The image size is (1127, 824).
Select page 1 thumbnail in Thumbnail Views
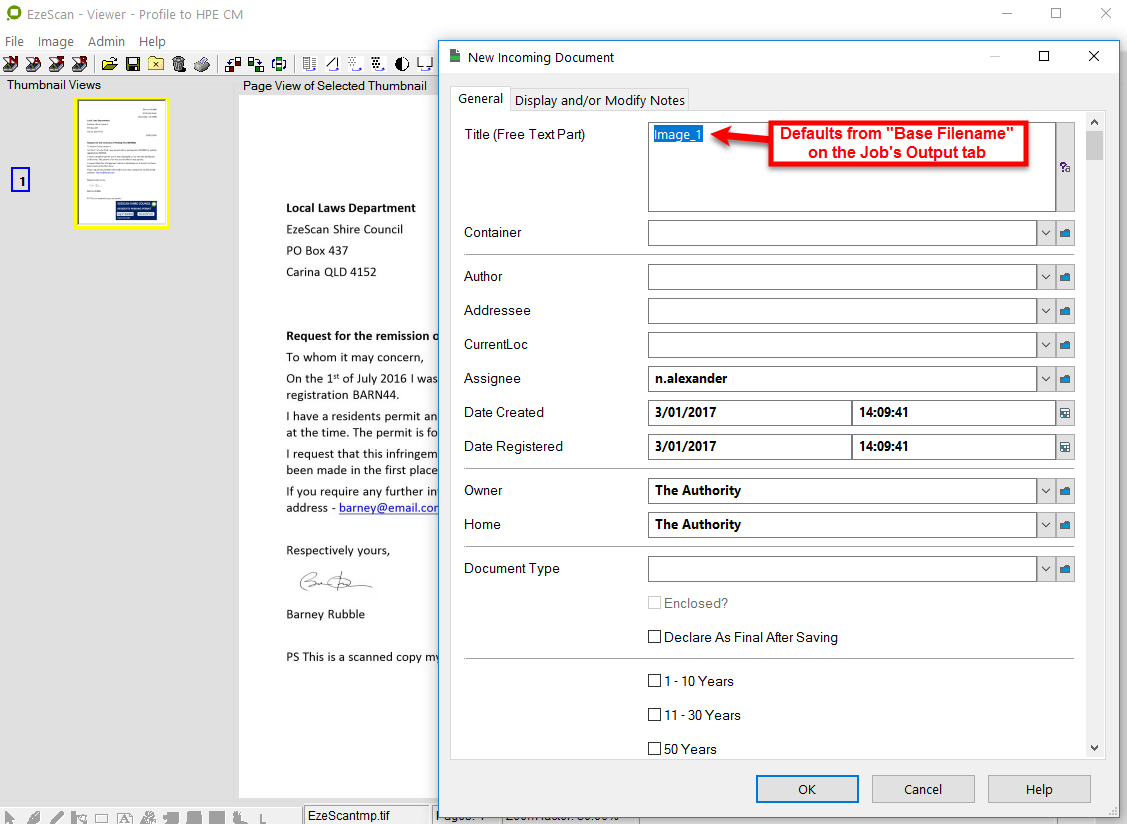122,162
